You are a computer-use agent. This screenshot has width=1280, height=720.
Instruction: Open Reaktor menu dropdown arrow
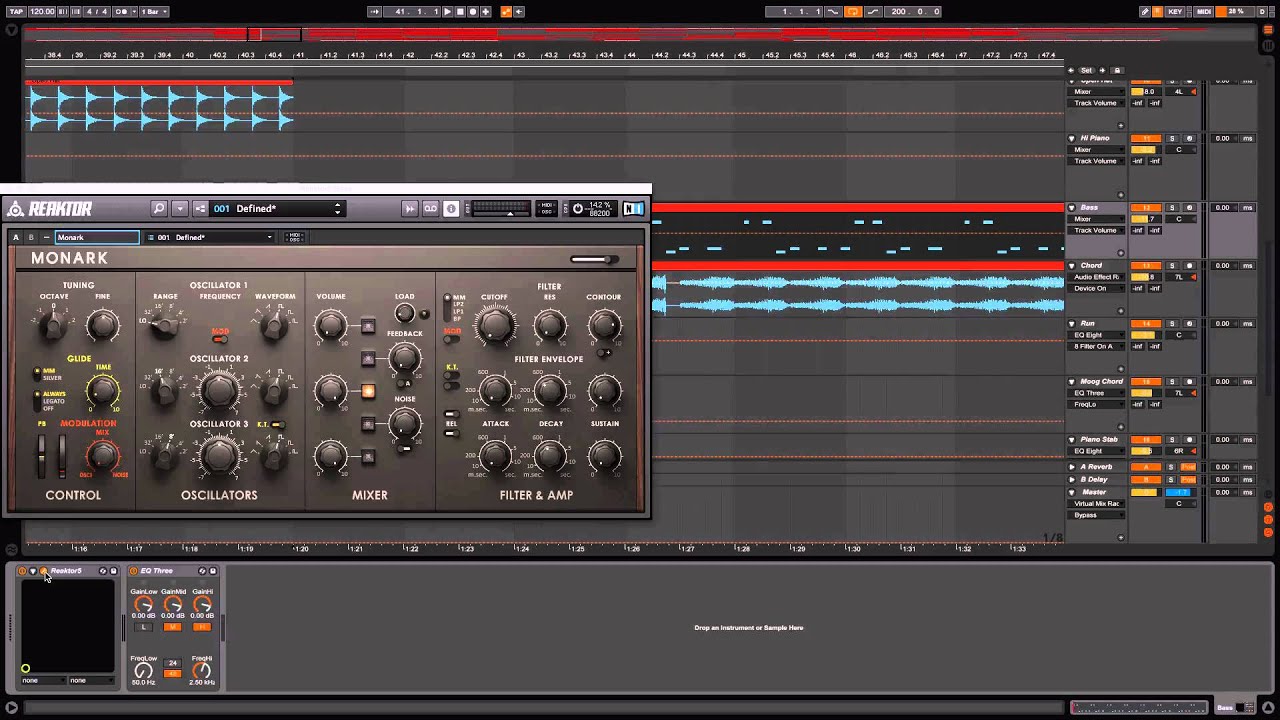click(x=180, y=209)
